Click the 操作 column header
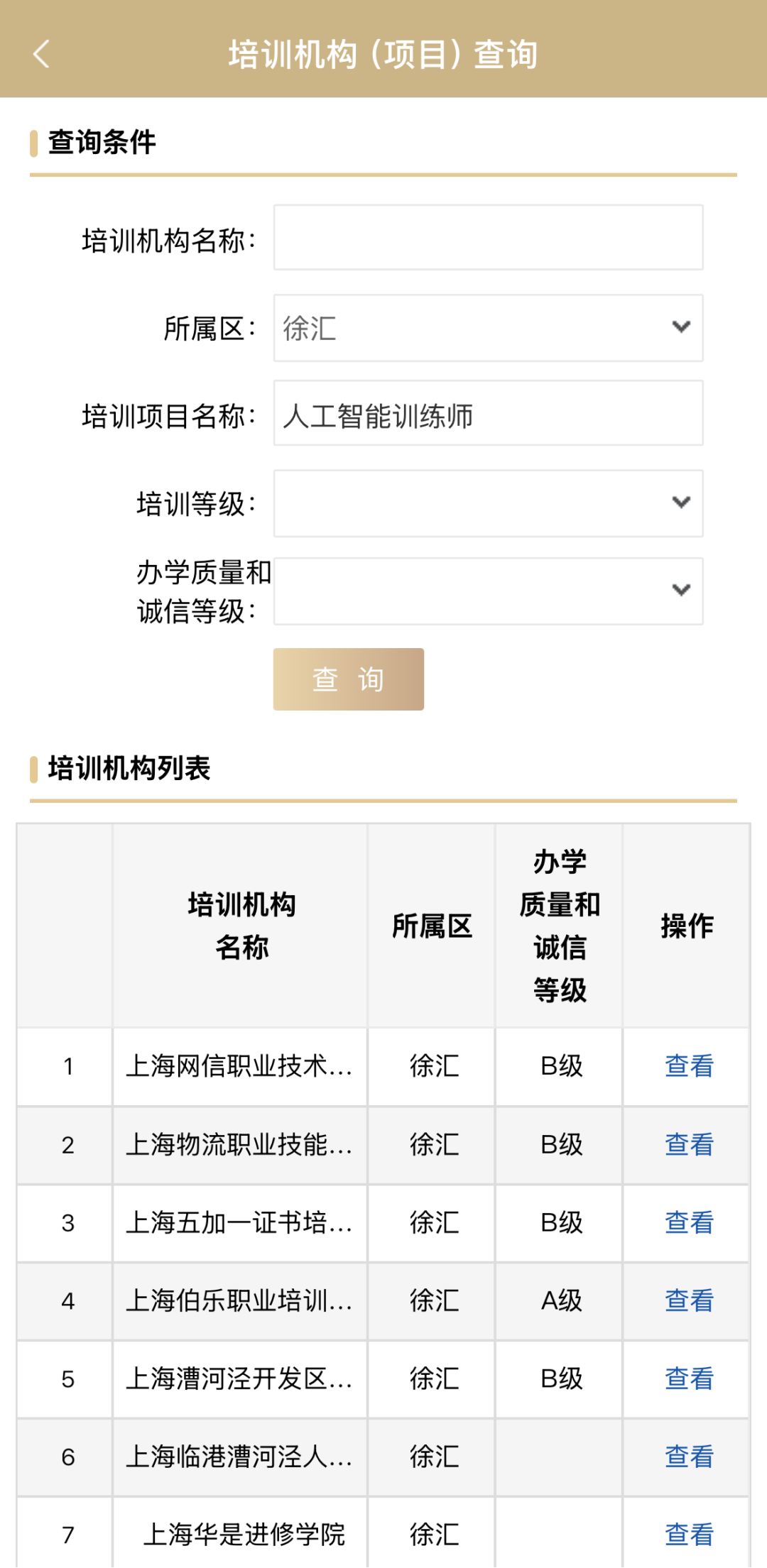767x1568 pixels. pos(687,926)
